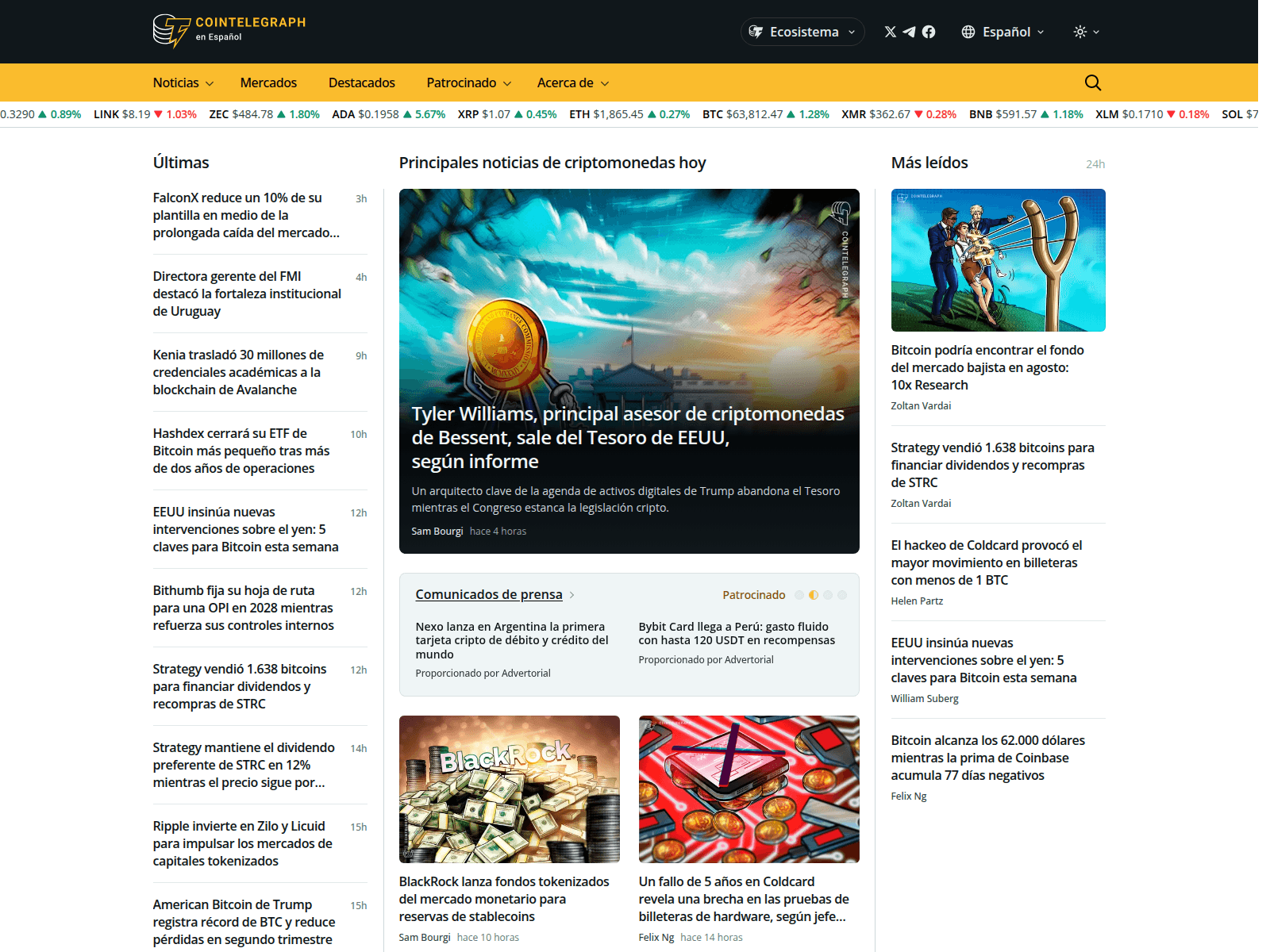Open the Hashdex cerrará su ETF article
This screenshot has width=1270, height=952.
point(241,451)
